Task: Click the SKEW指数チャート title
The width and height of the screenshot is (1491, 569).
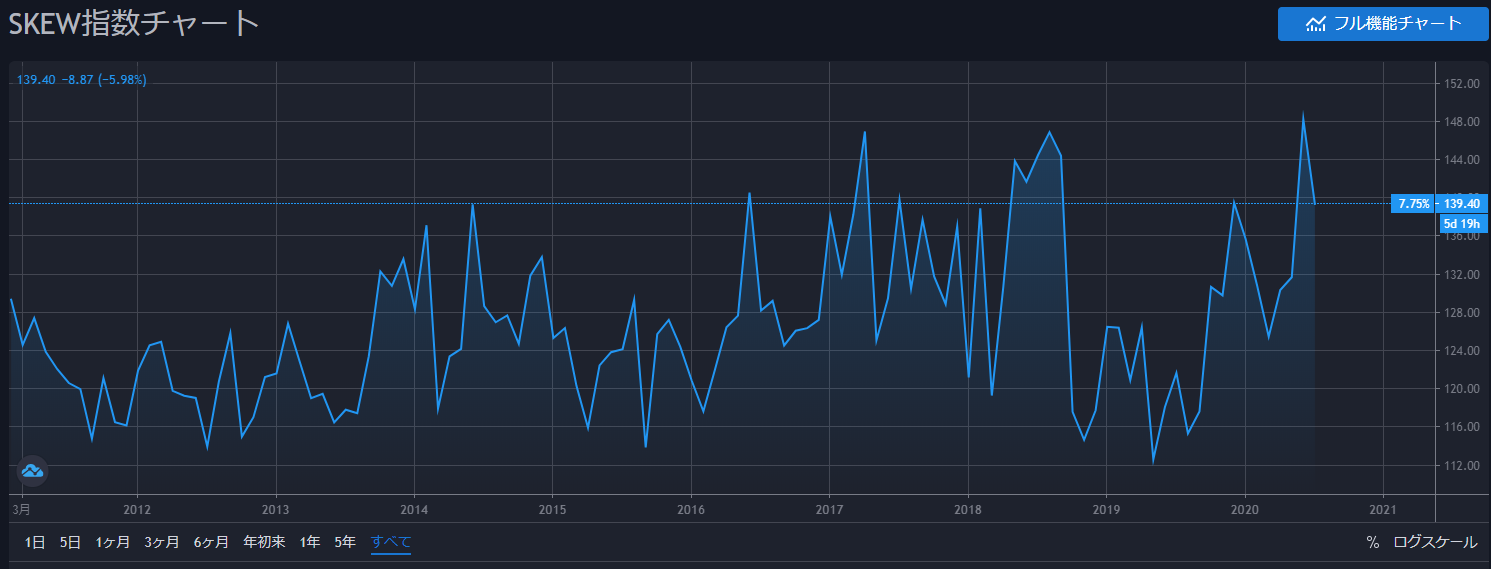Action: (134, 24)
